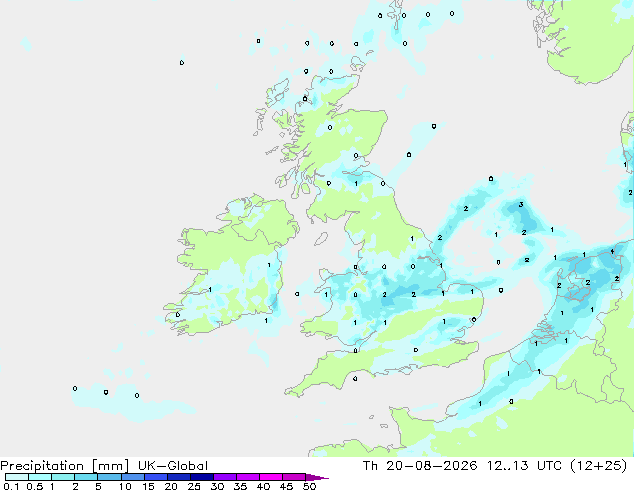Click the '3' precipitation value on the map
The height and width of the screenshot is (490, 634).
[x=521, y=205]
